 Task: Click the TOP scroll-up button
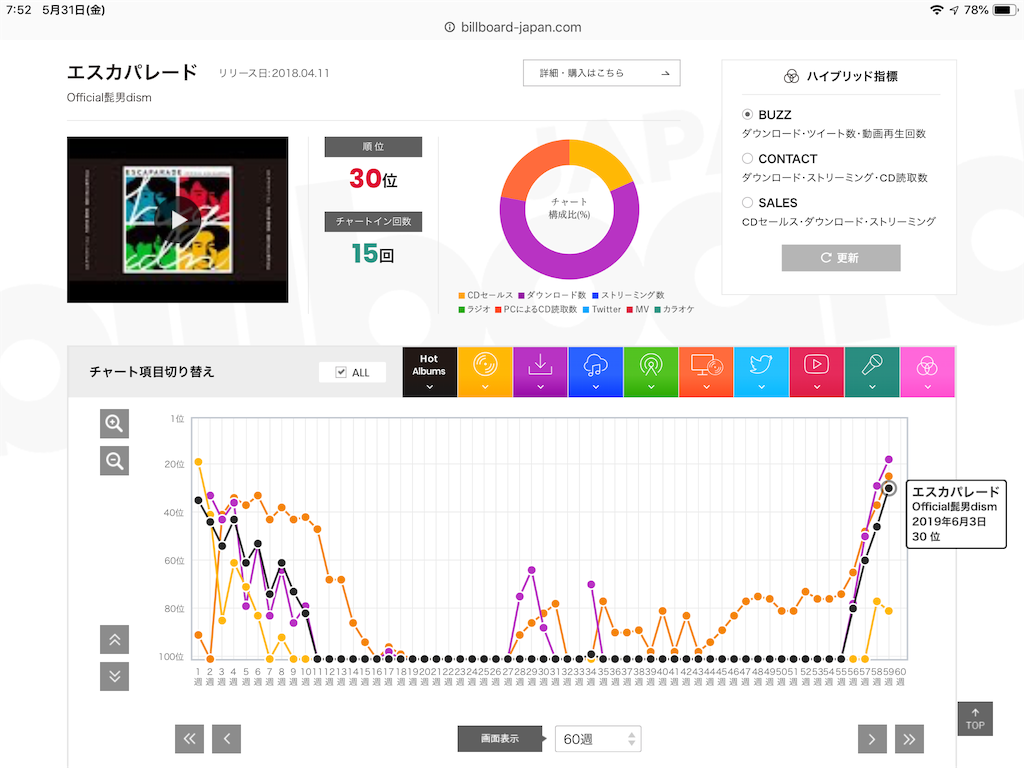pos(975,719)
